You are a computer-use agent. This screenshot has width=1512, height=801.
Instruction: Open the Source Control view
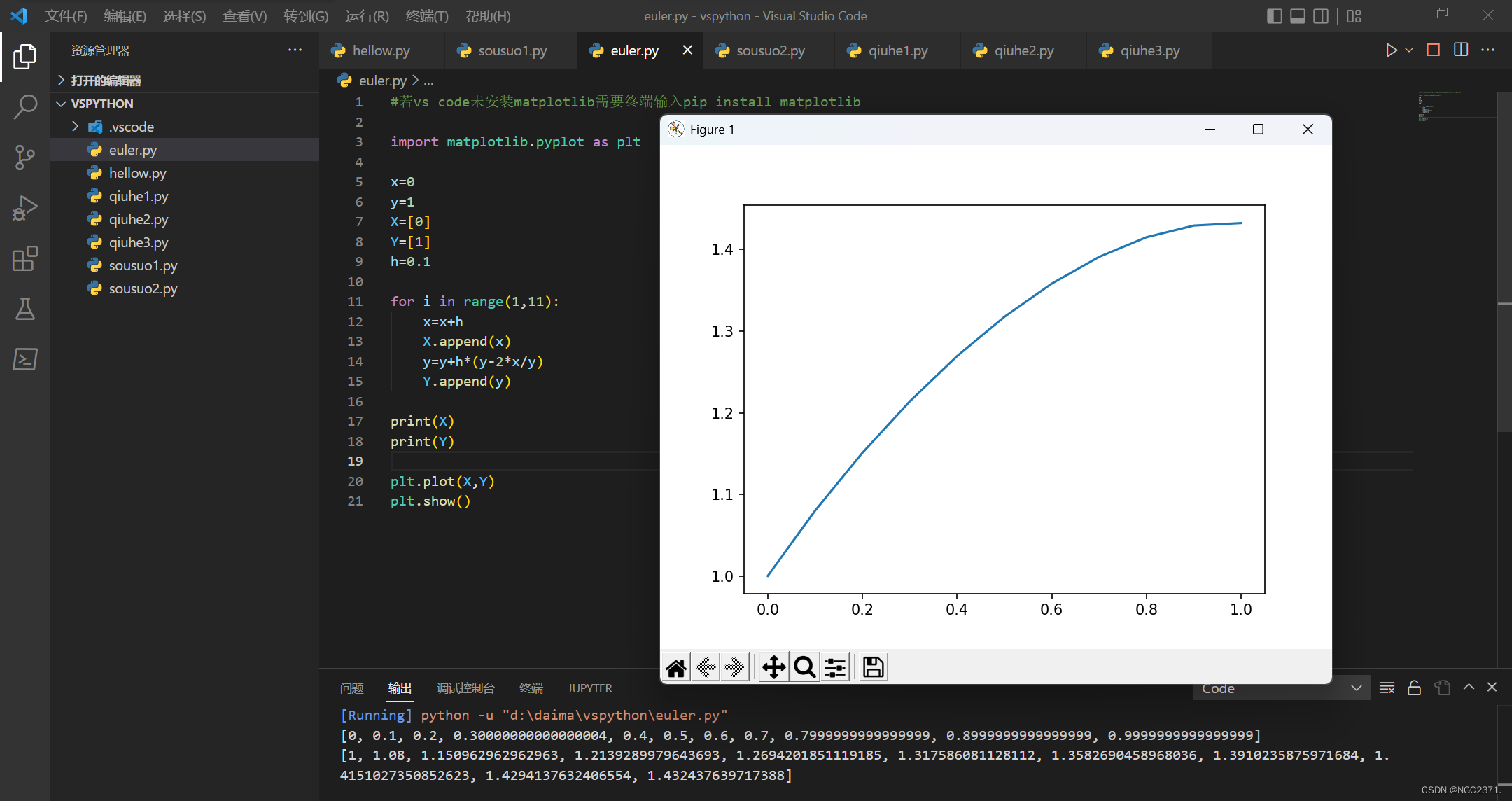point(25,158)
